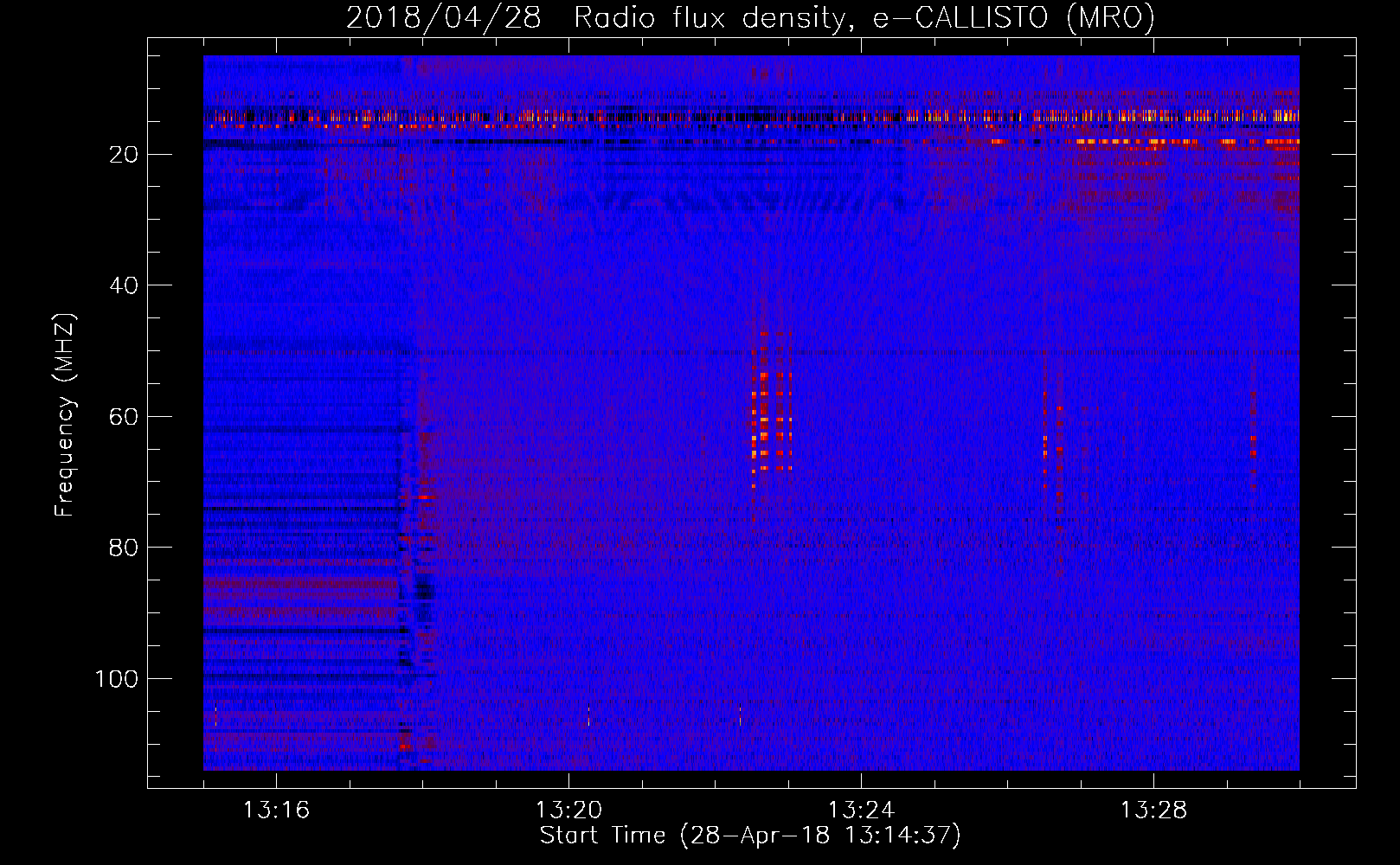Click the '13:28' time tick label
The width and height of the screenshot is (1400, 865).
pos(1153,811)
